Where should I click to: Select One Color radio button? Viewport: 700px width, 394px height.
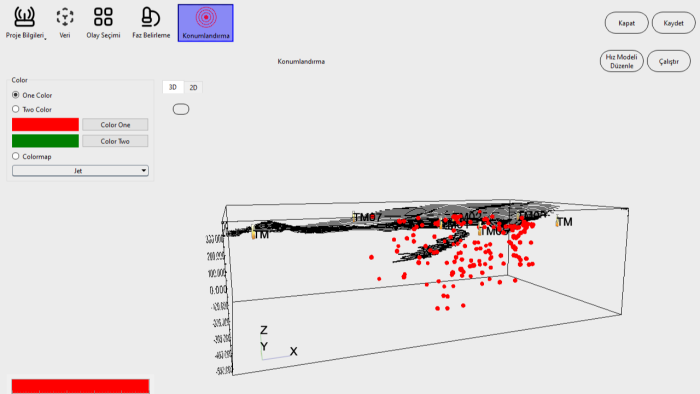pos(16,95)
